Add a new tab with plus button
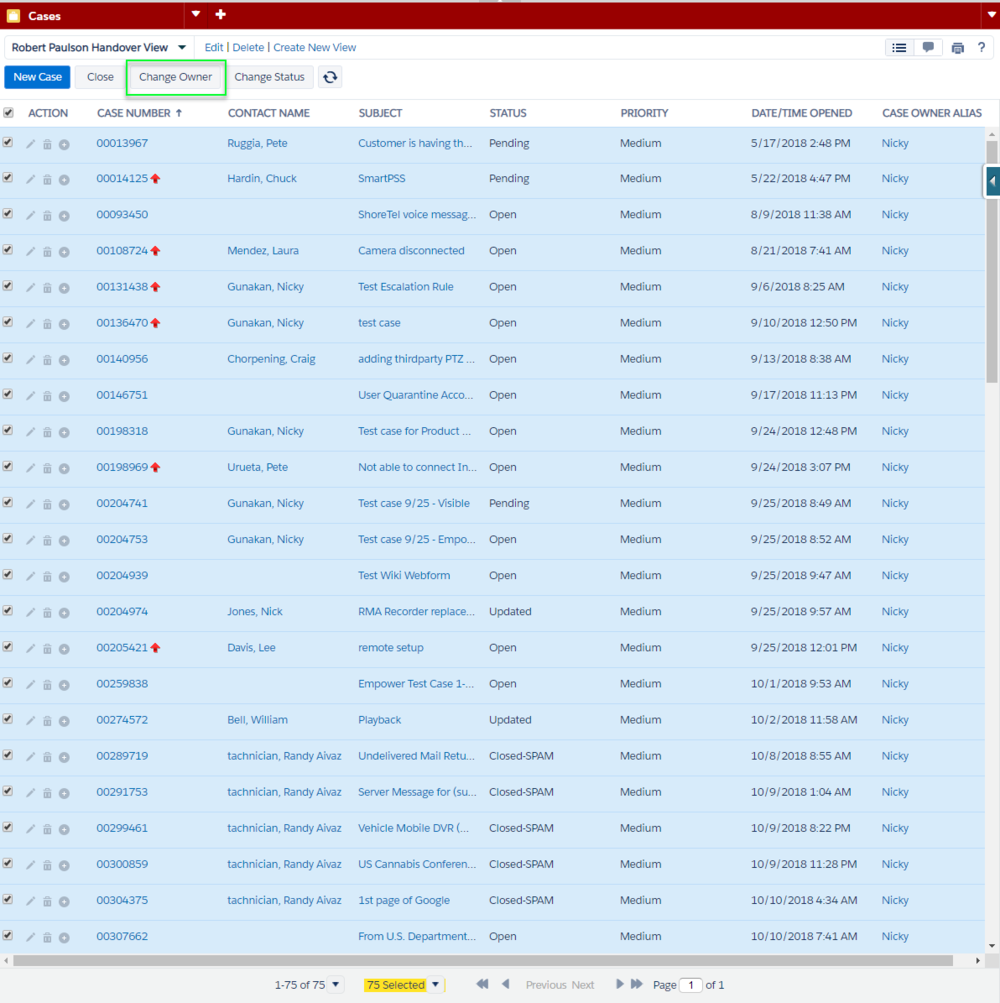Screen dimensions: 1000x1003 [221, 15]
